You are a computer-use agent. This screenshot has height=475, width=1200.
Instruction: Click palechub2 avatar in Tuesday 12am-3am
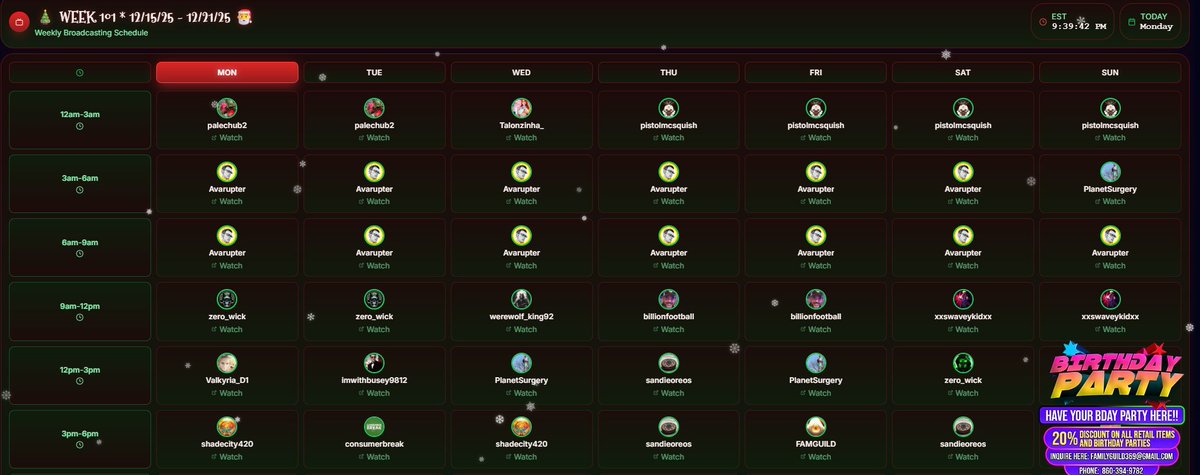(x=374, y=107)
